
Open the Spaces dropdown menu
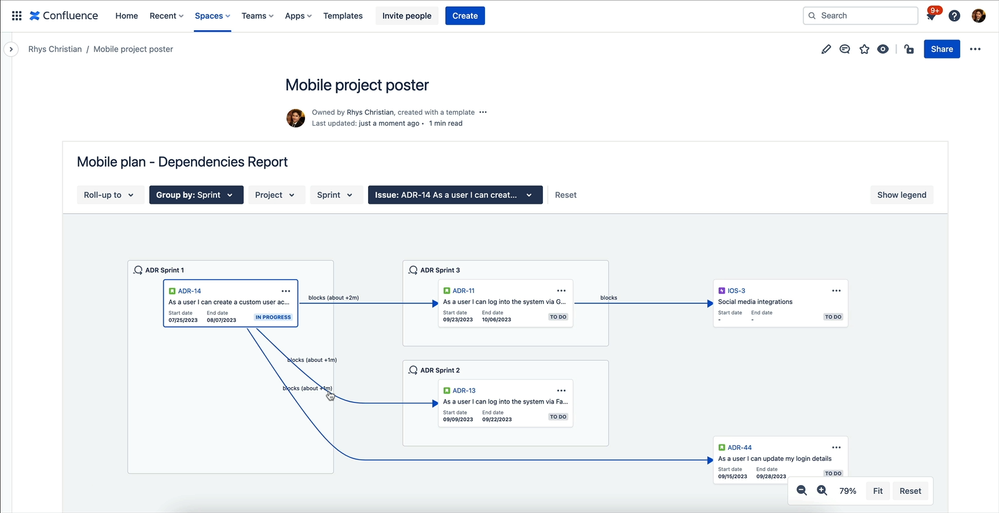pyautogui.click(x=213, y=16)
